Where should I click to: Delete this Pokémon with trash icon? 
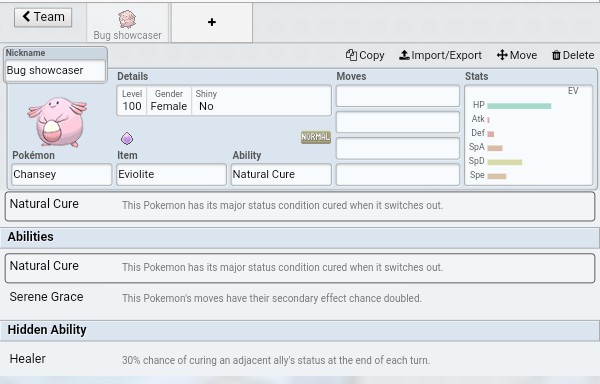pos(573,55)
